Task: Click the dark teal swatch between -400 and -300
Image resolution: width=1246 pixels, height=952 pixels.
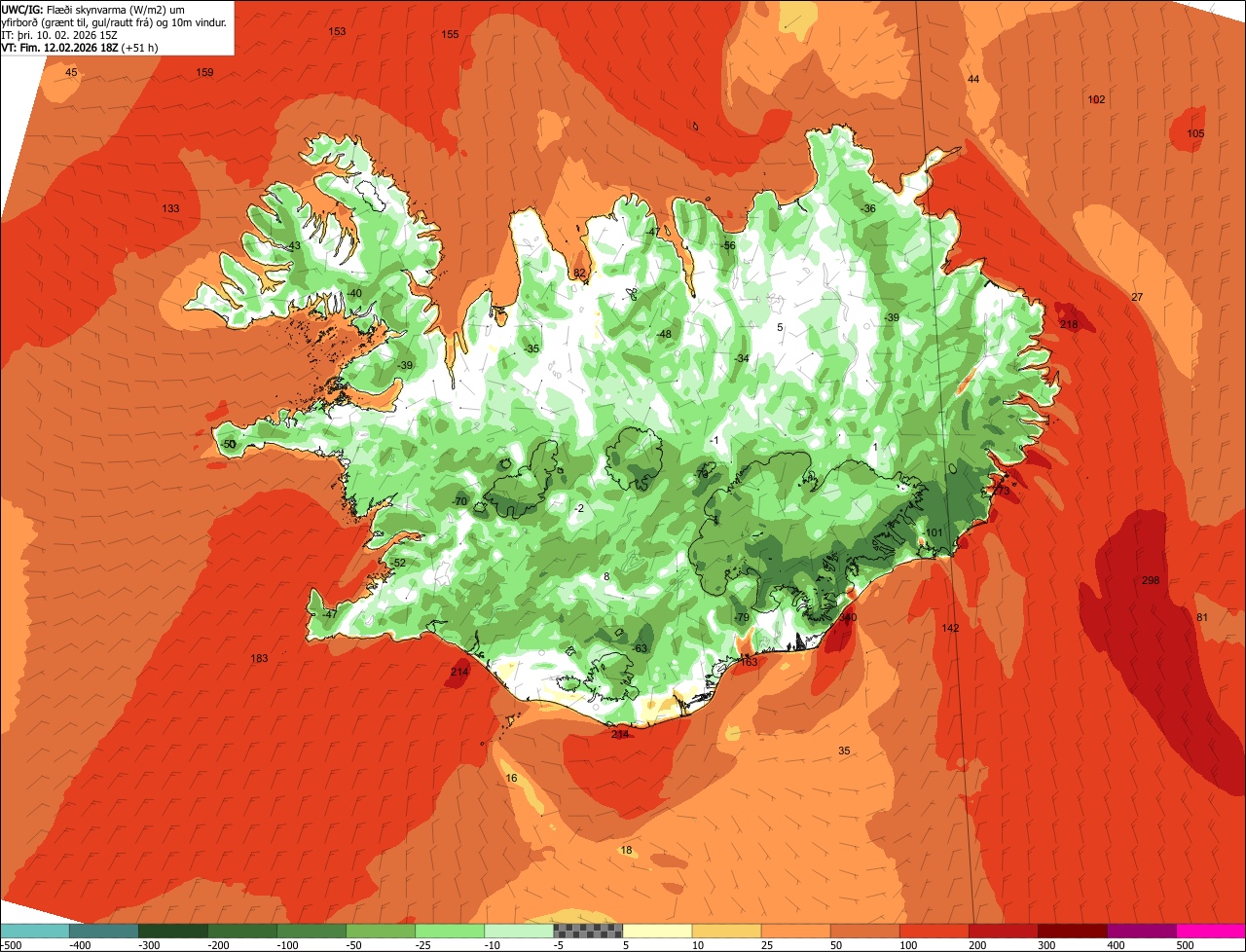Action: 103,931
